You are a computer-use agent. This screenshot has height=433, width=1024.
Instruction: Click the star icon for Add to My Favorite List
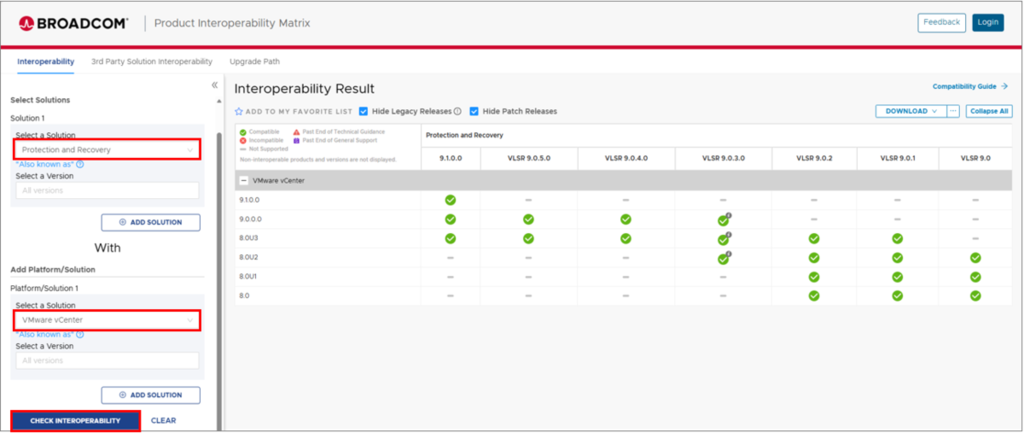pyautogui.click(x=238, y=112)
